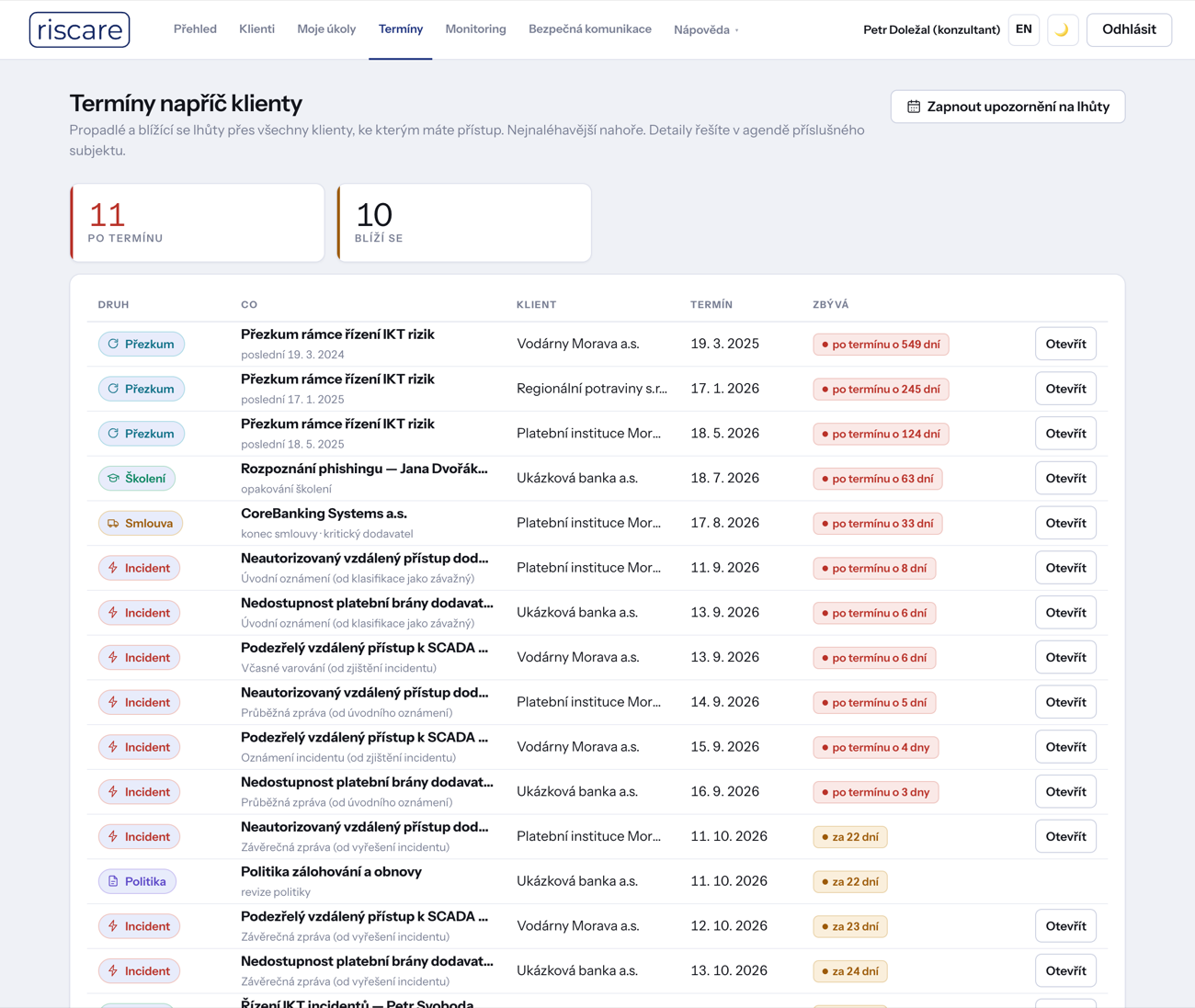Click Incident icon in the 14. 9. 2026 row
Viewport: 1195px width, 1008px height.
point(113,702)
